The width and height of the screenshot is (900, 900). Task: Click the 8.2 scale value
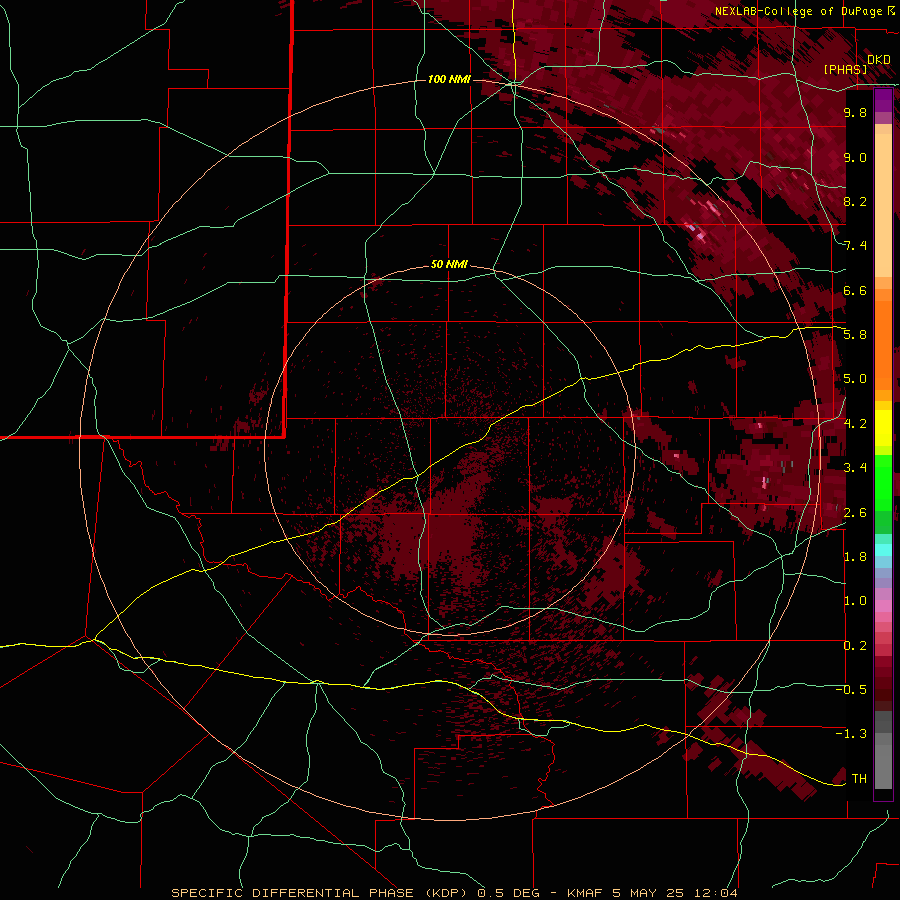coord(855,201)
